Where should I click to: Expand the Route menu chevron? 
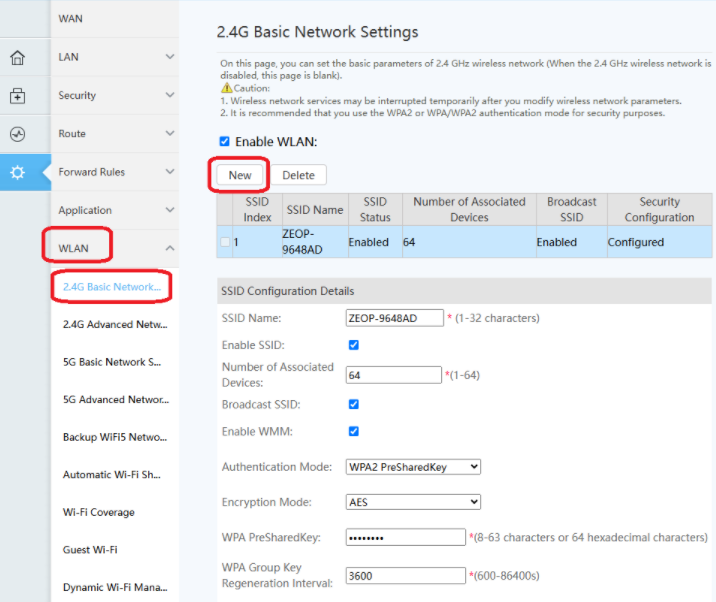click(170, 133)
